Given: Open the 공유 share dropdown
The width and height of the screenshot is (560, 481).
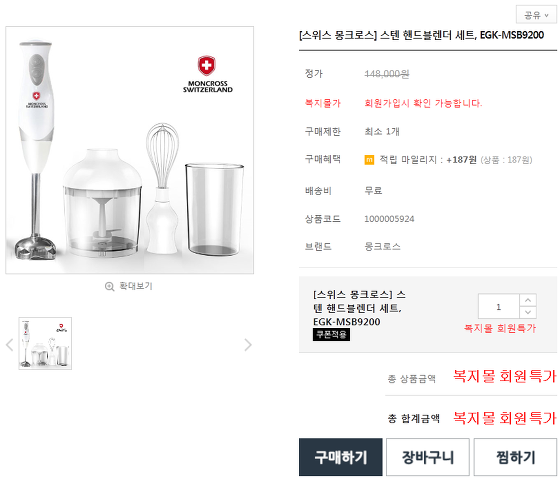Looking at the screenshot, I should pos(536,15).
